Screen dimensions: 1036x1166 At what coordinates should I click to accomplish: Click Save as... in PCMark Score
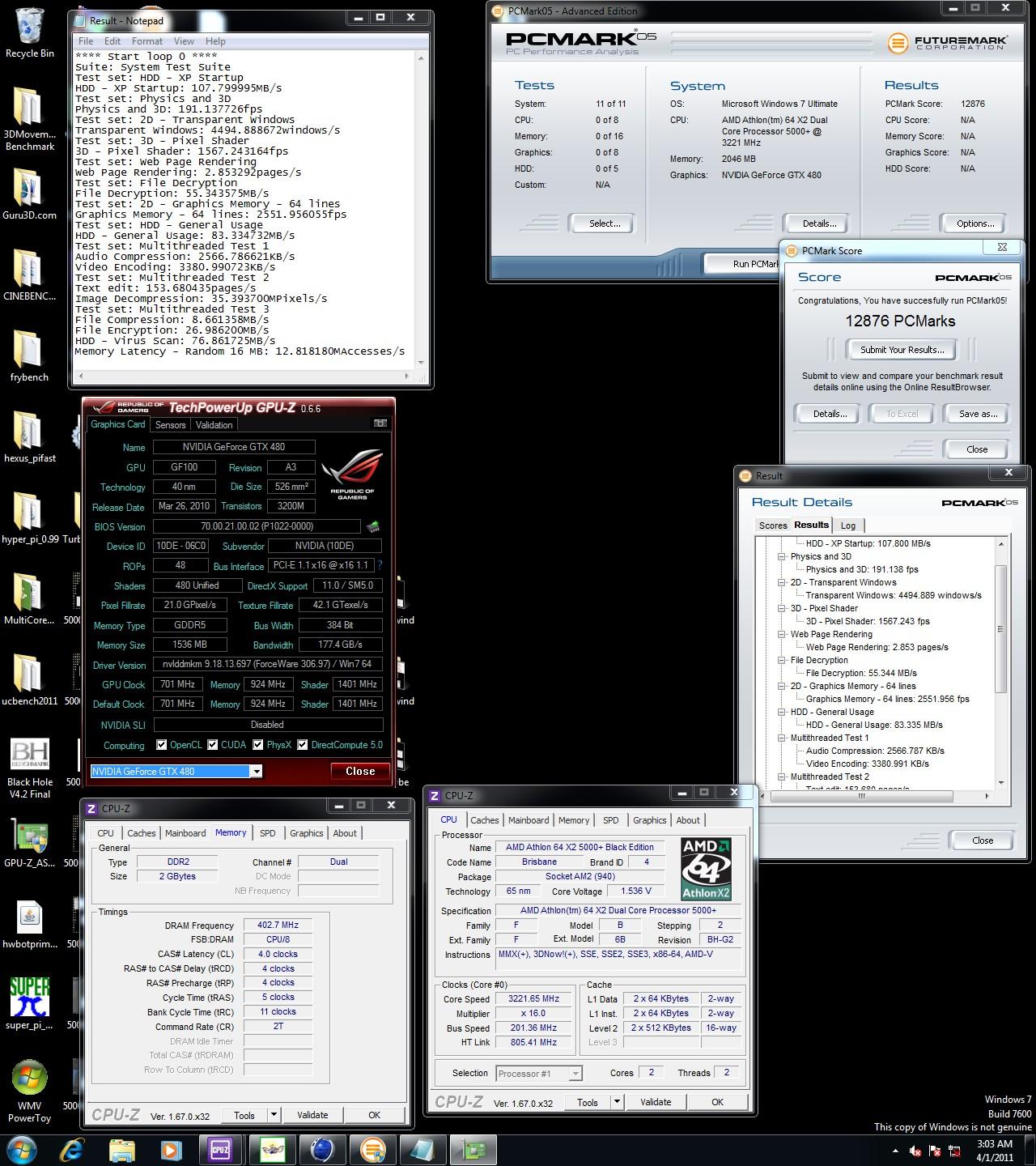pyautogui.click(x=978, y=414)
